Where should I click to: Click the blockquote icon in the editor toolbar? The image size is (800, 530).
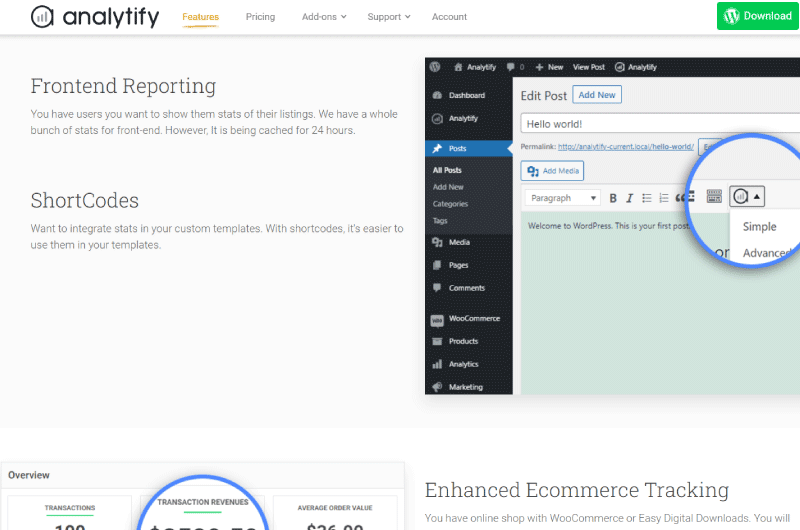tap(681, 198)
